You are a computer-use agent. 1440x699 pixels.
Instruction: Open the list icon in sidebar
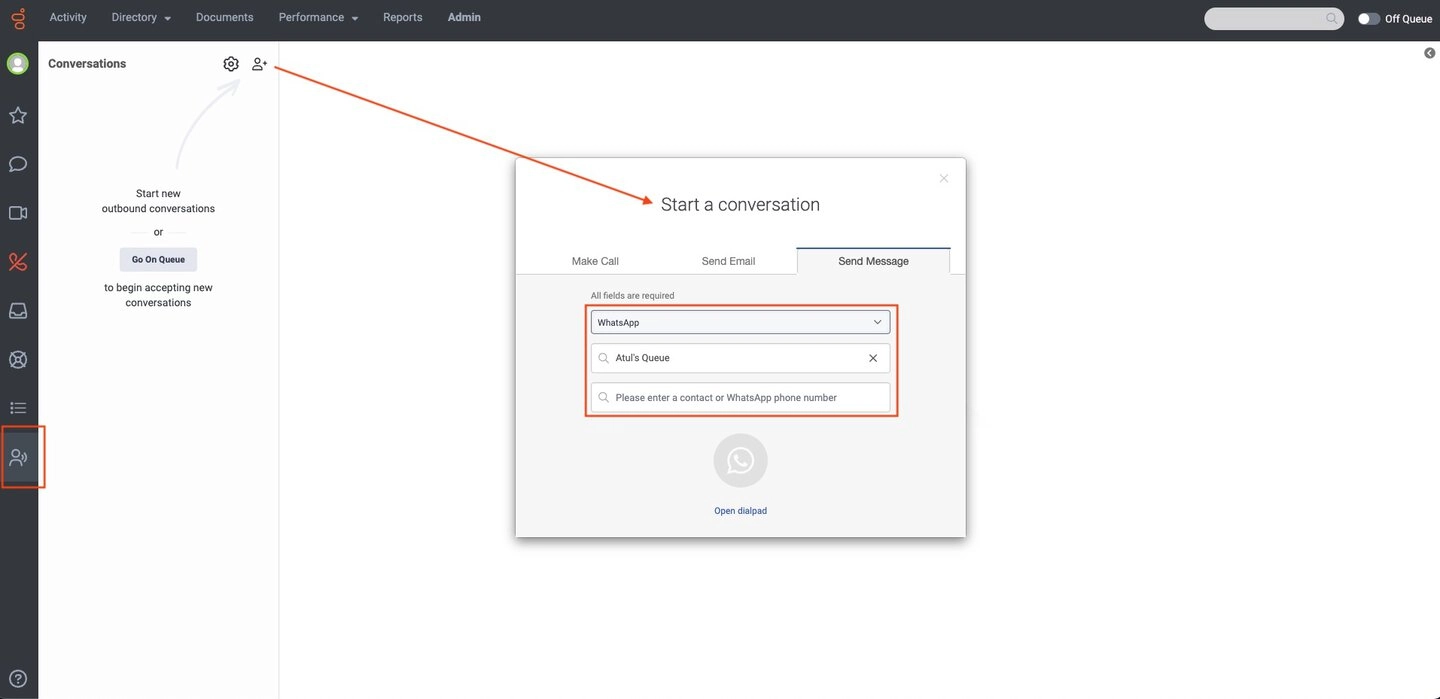(x=18, y=408)
